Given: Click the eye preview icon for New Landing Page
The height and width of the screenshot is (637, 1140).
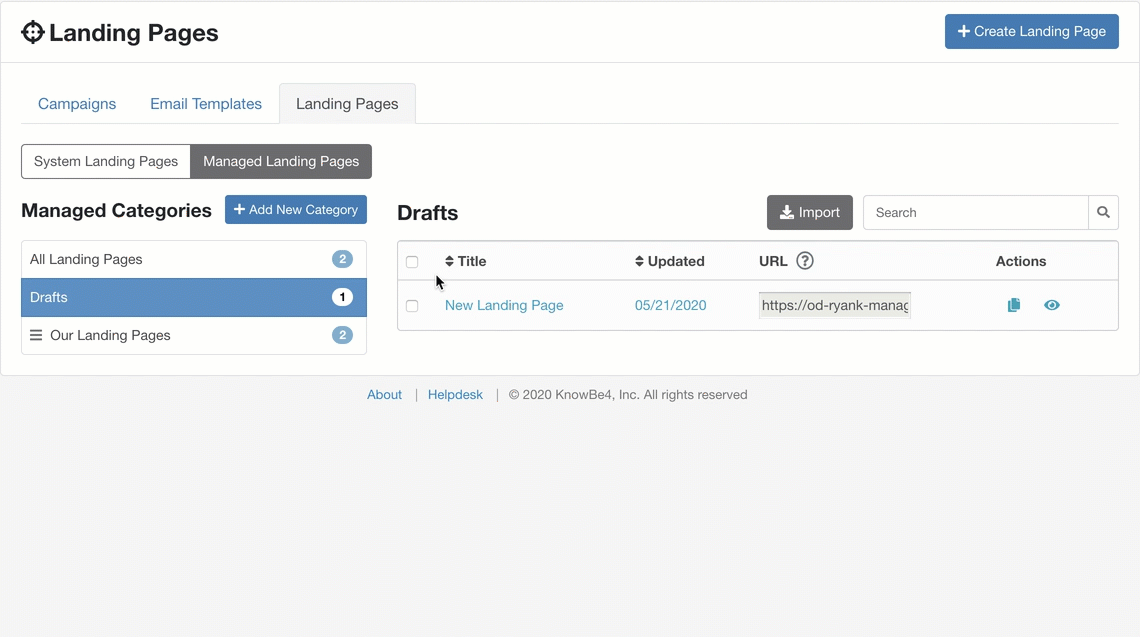Looking at the screenshot, I should (x=1051, y=305).
